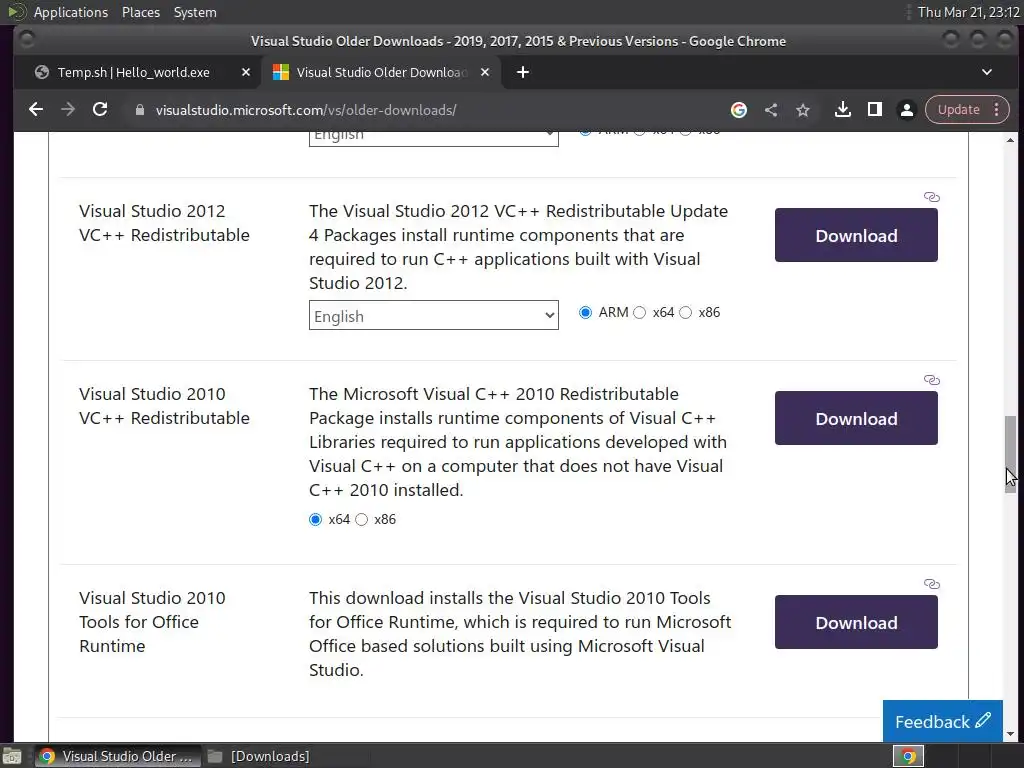Open English language dropdown for VS 2012 Redistributable
Image resolution: width=1024 pixels, height=768 pixels.
[434, 315]
